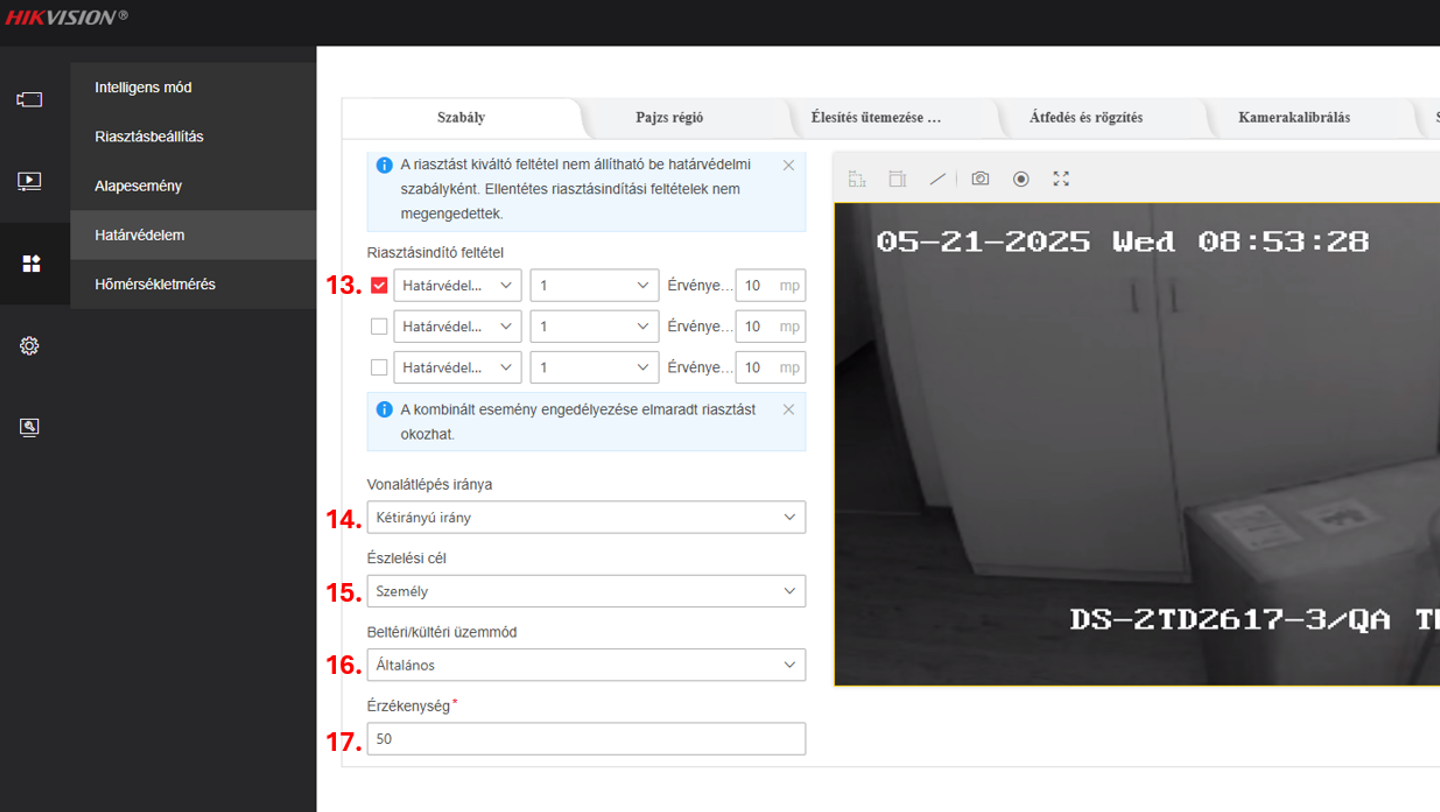
Task: Enable the second alarm condition checkbox
Action: pos(379,326)
